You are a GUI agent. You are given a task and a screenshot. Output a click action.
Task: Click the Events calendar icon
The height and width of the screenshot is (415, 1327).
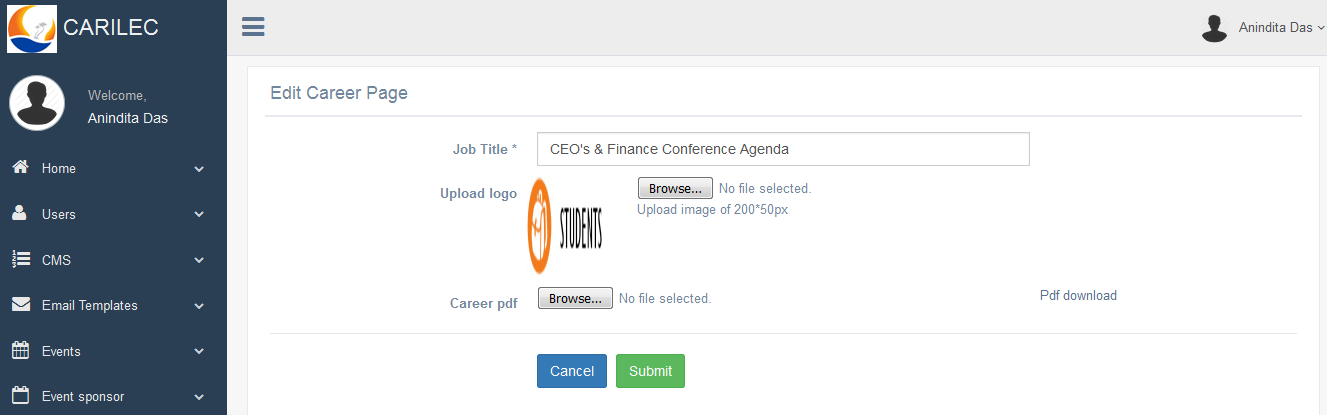coord(20,351)
